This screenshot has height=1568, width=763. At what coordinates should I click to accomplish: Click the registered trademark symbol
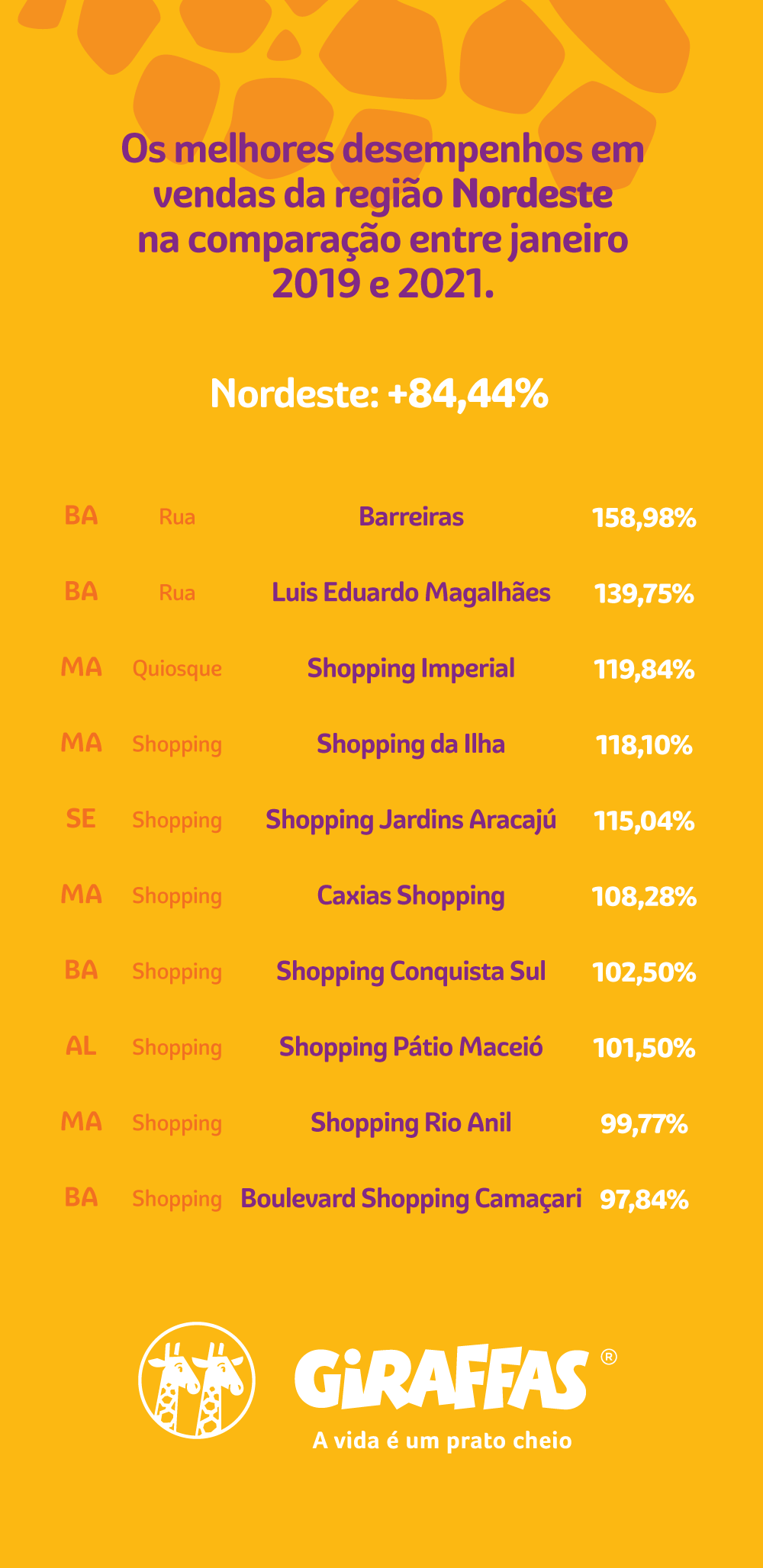click(x=609, y=1357)
